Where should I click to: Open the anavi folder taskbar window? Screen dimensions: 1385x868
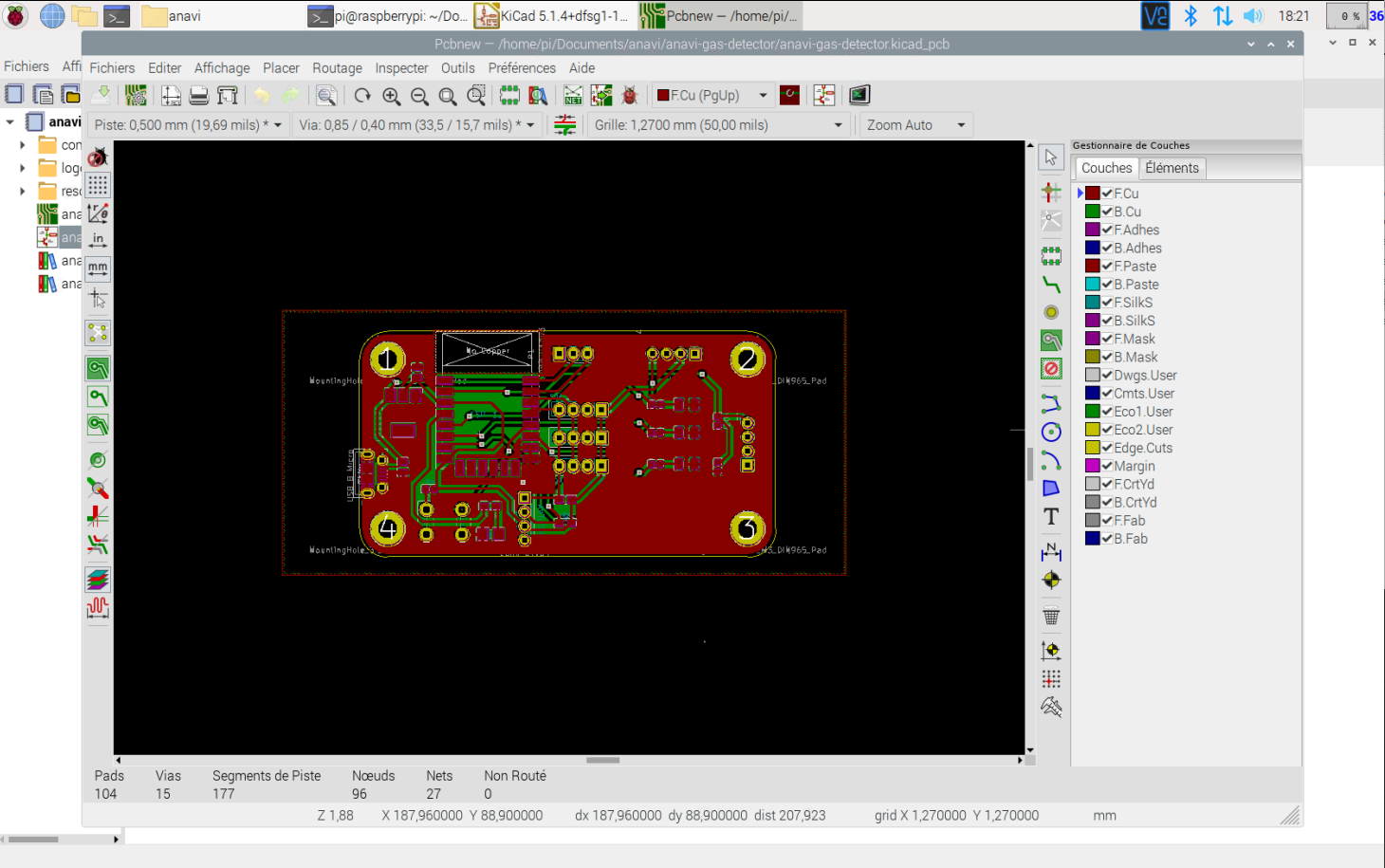coord(171,15)
